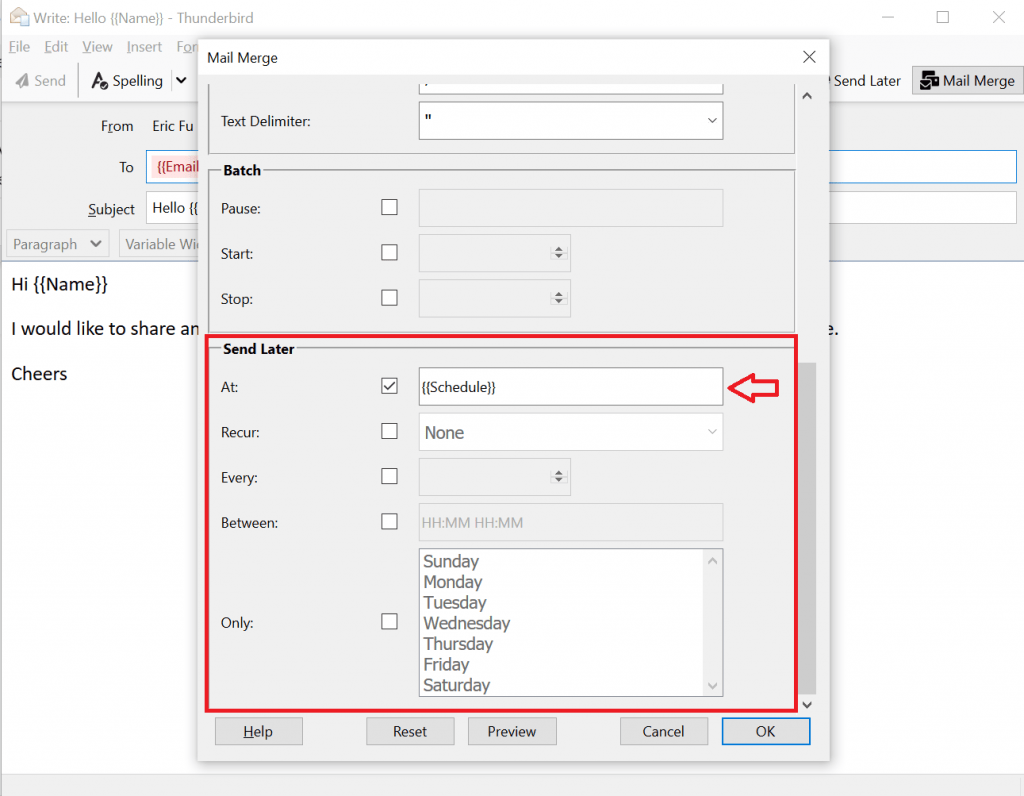
Task: Click the Spelling check icon
Action: click(x=100, y=81)
